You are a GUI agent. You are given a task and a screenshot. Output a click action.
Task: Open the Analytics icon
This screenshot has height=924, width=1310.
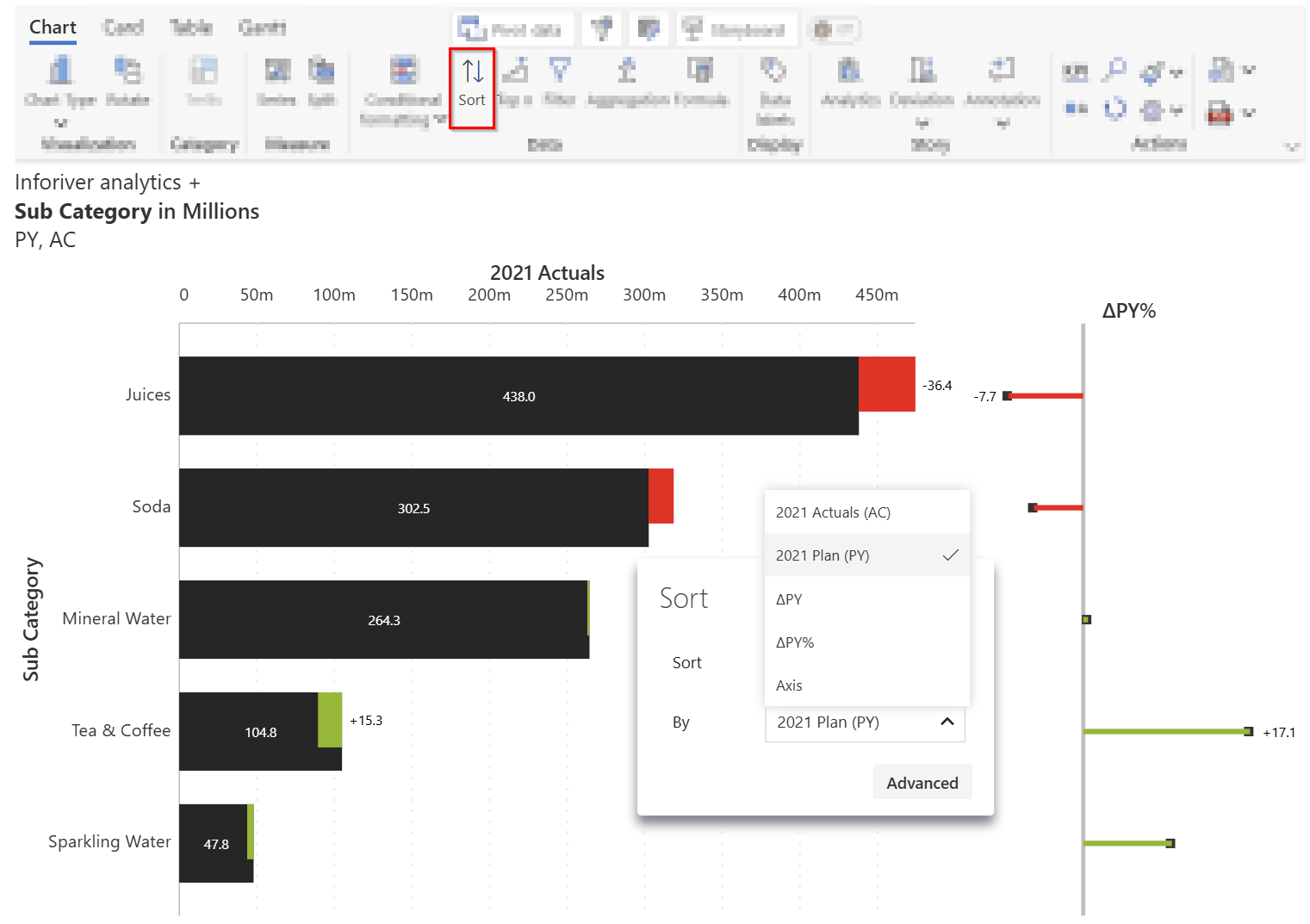[849, 71]
